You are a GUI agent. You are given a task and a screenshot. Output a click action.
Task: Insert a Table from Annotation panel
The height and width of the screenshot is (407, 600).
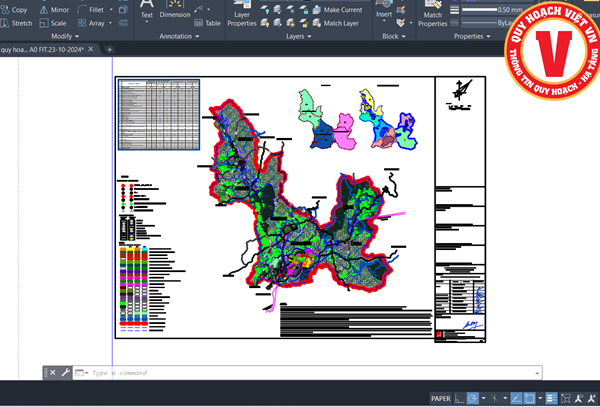point(207,22)
